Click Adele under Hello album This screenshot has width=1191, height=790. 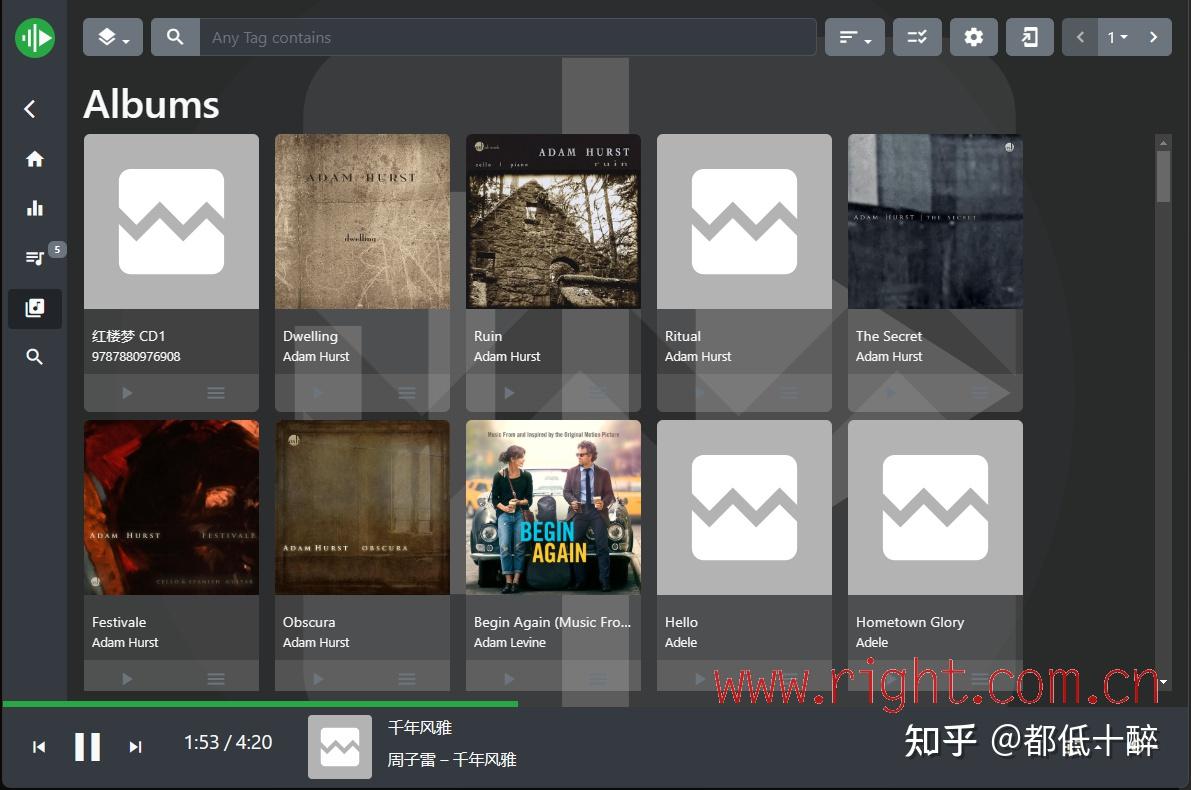pos(681,643)
